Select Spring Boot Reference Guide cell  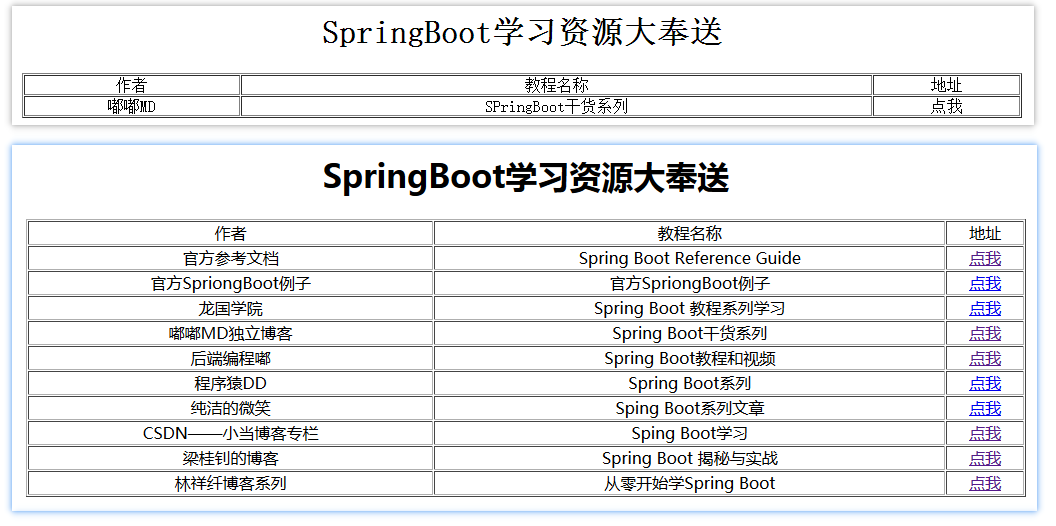[x=690, y=259]
